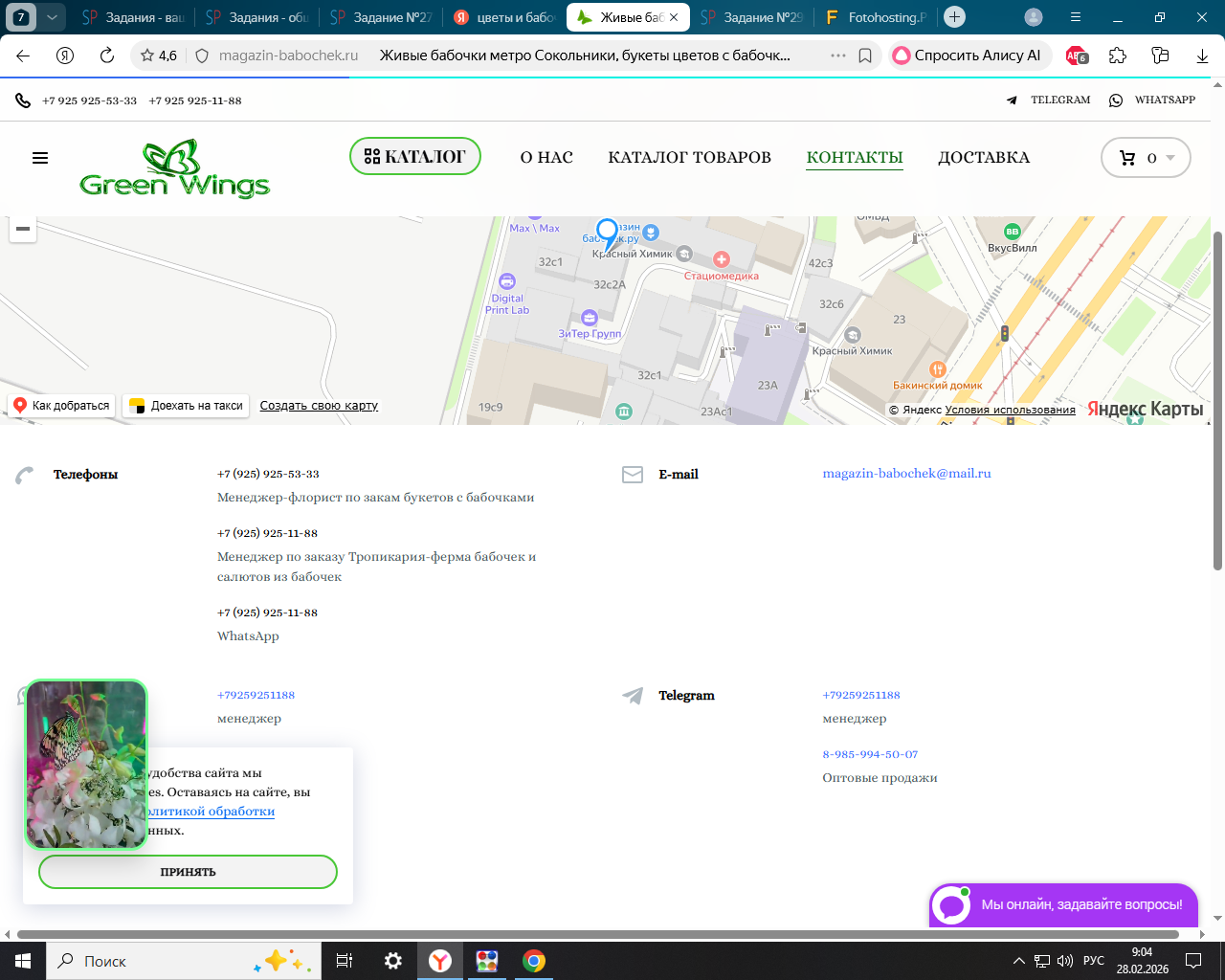Click the ВкусВилл marker on map
The image size is (1225, 980).
(x=1012, y=232)
